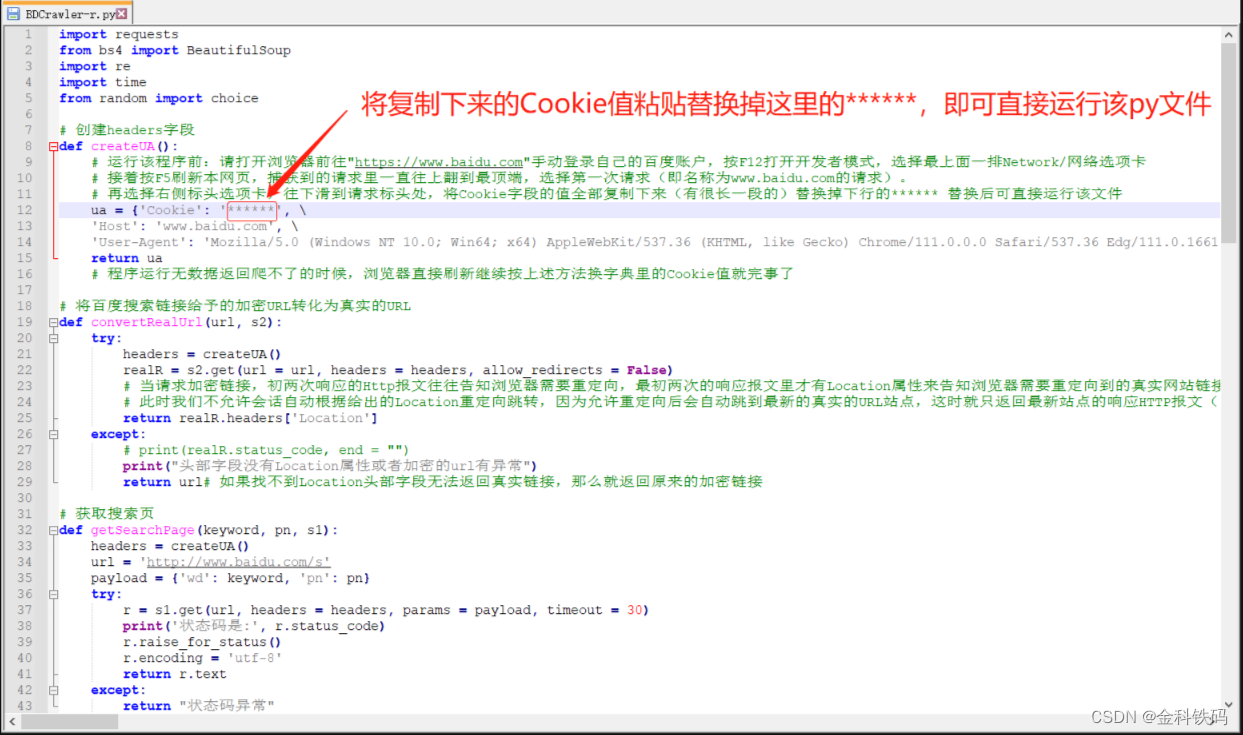Click the payload dictionary line

coord(231,578)
